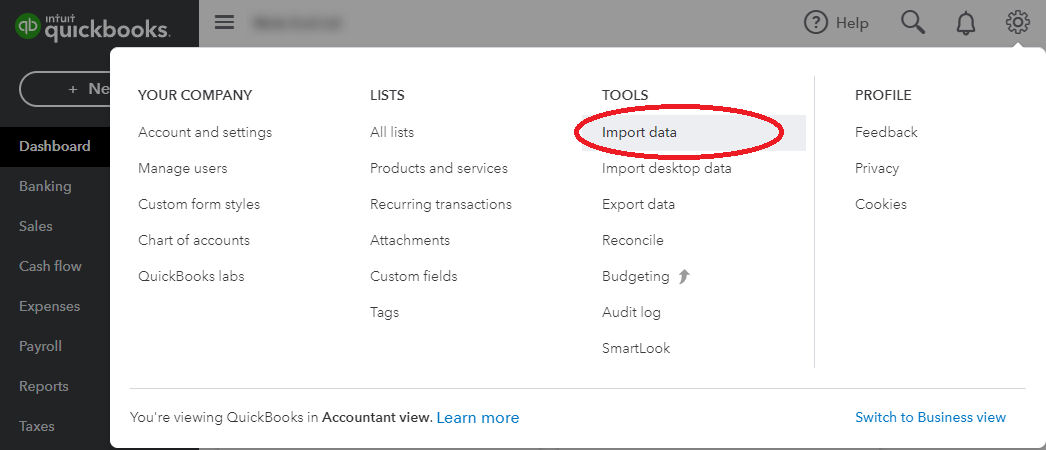Click the Budgeting upgrade arrow icon
Image resolution: width=1046 pixels, height=450 pixels.
coord(684,276)
